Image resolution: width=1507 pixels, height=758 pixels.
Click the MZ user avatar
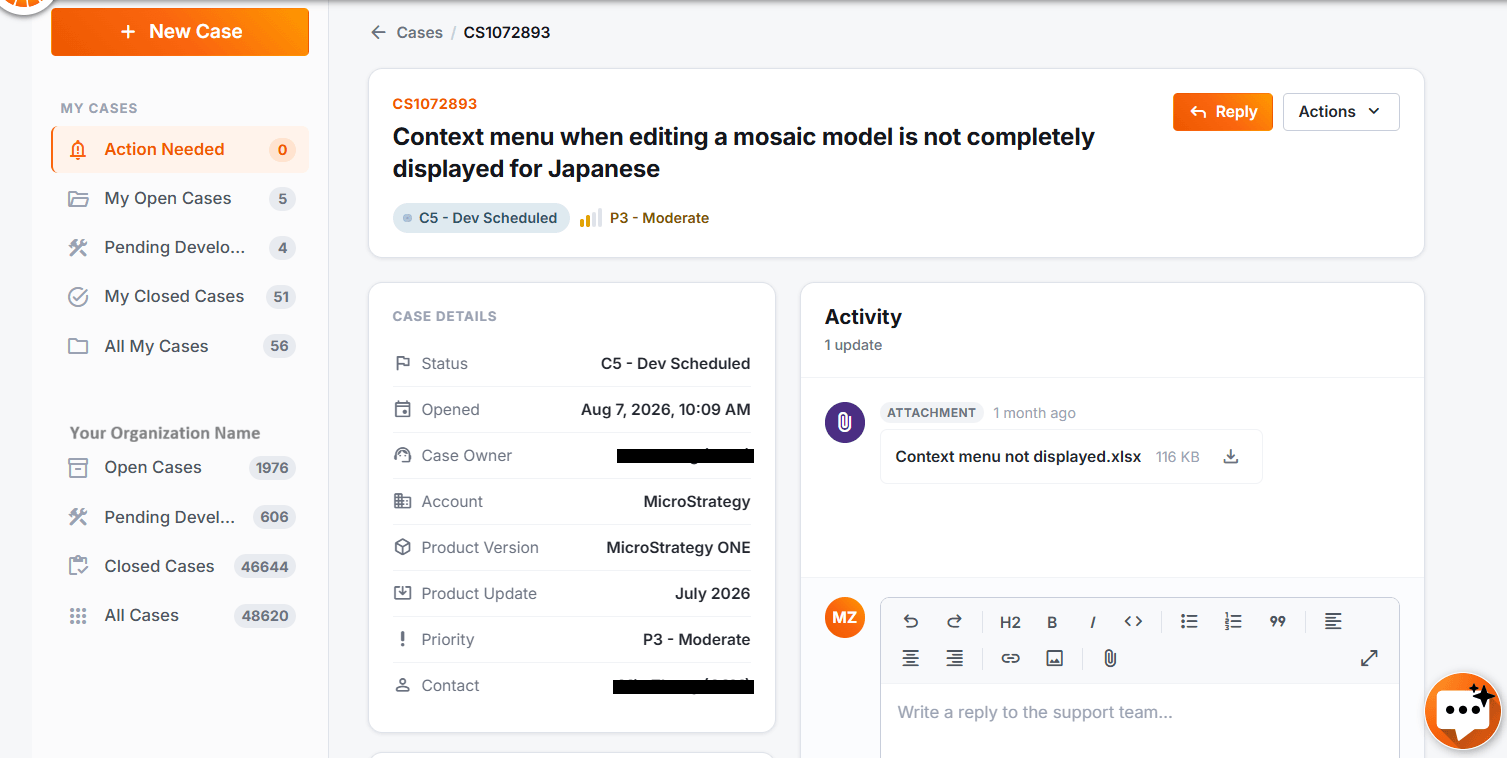pyautogui.click(x=844, y=618)
